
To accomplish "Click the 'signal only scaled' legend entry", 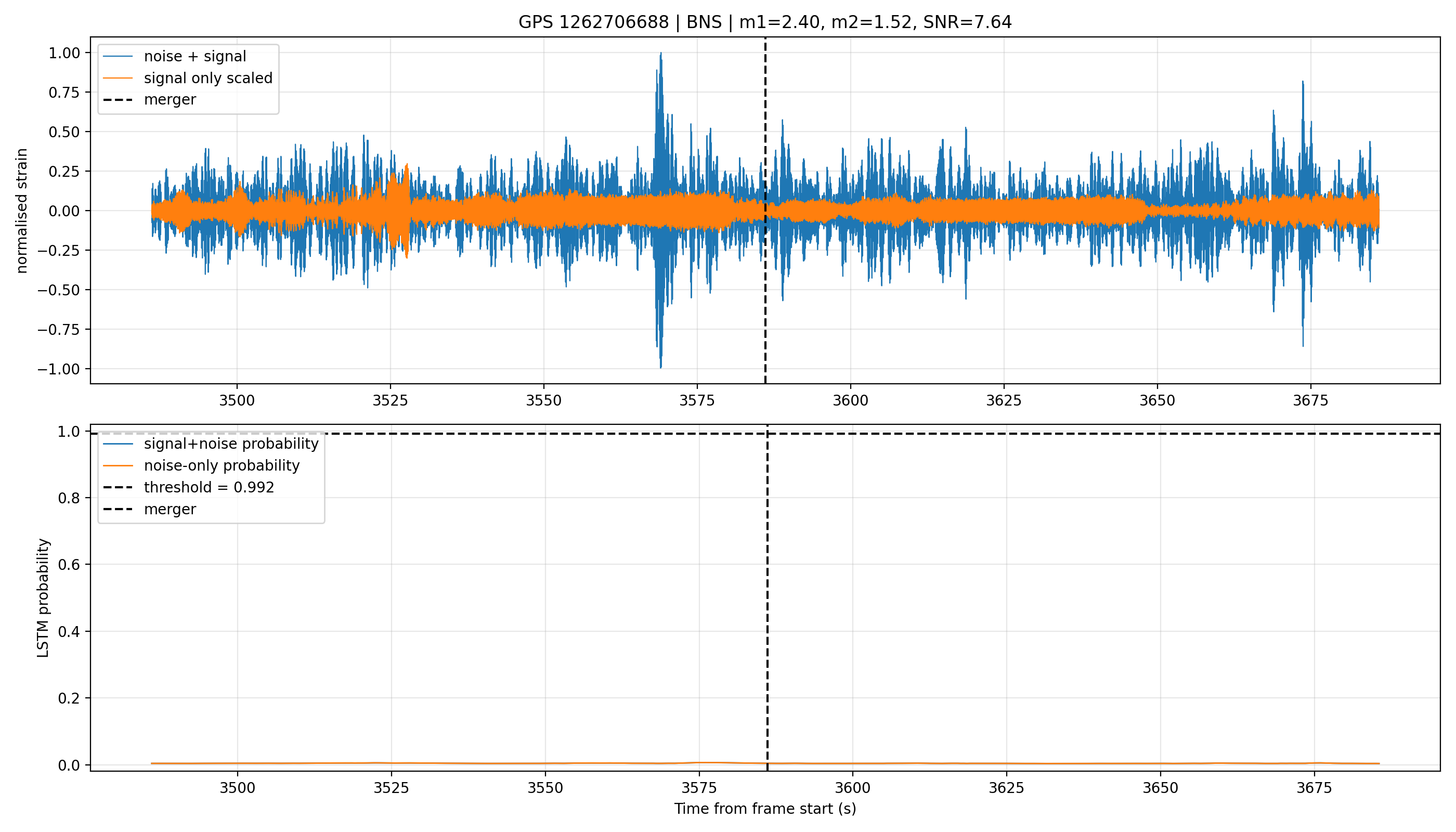I will point(187,79).
